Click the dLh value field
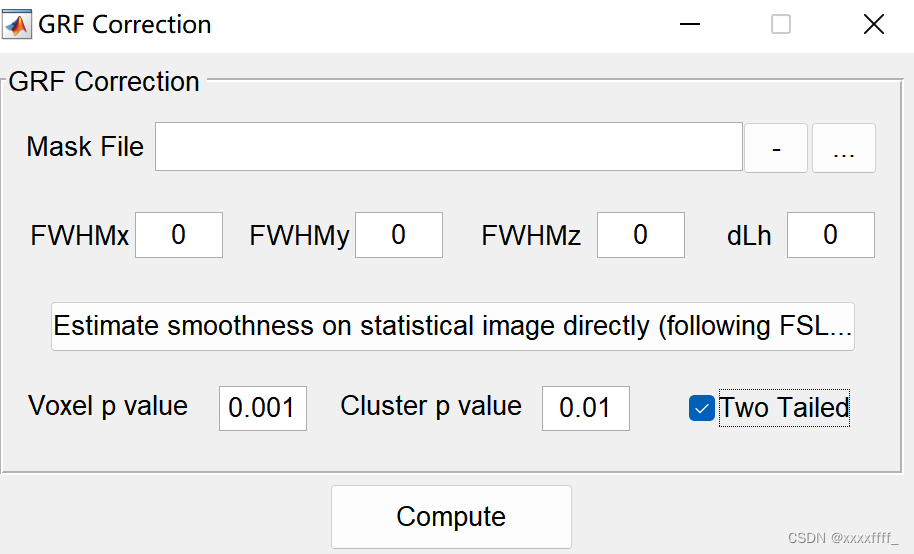914x554 pixels. pyautogui.click(x=830, y=235)
